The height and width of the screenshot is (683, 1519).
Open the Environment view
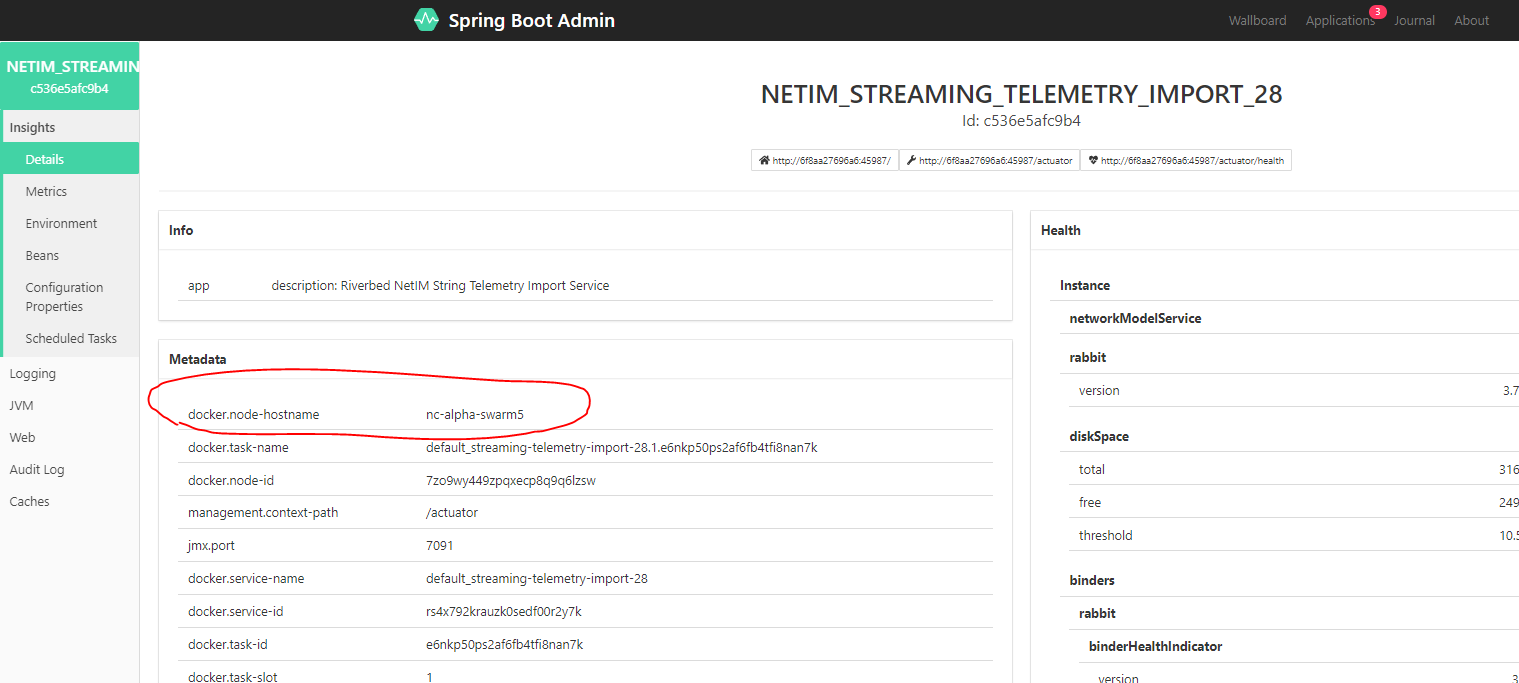(61, 223)
